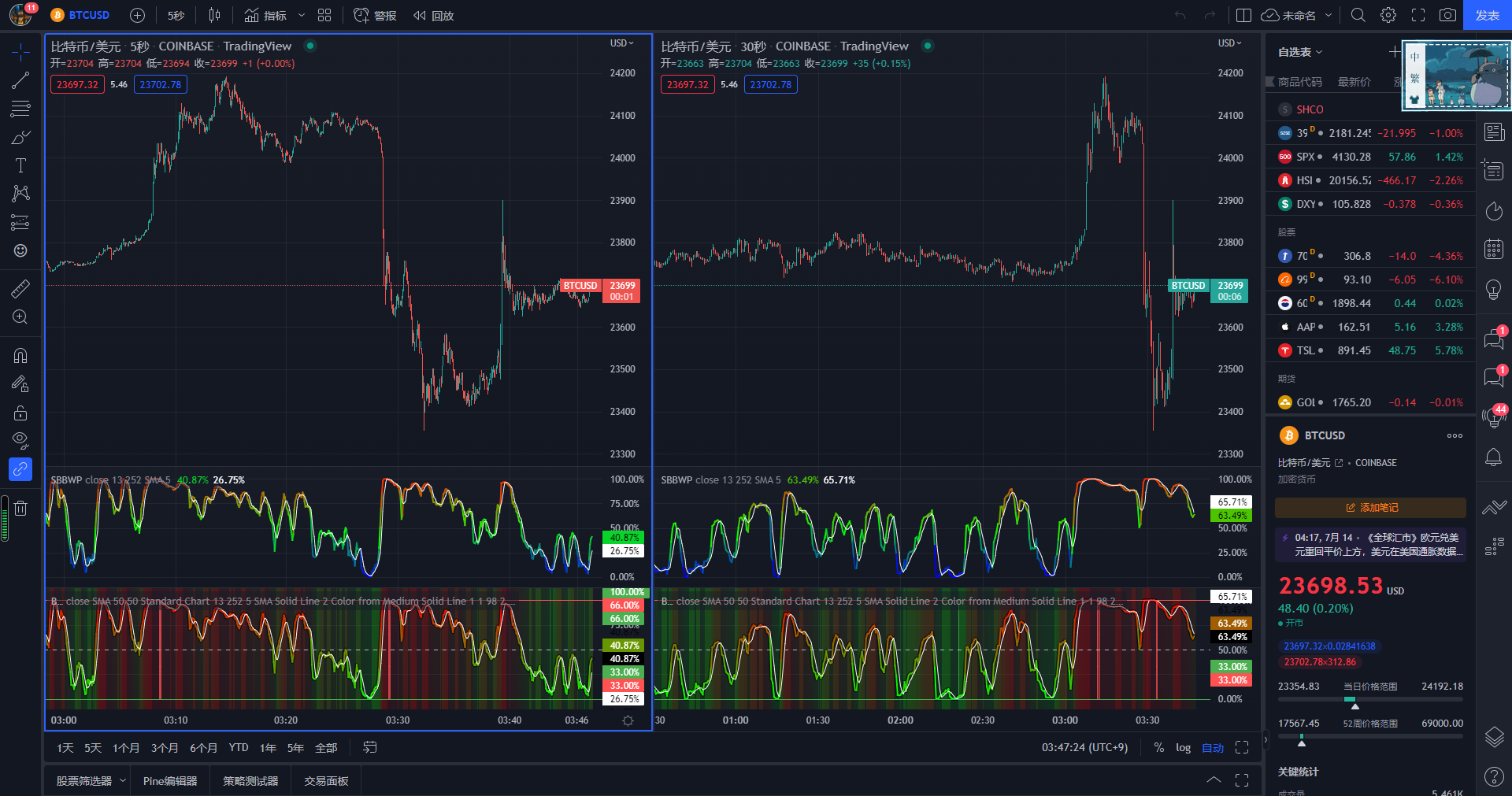Open the layout selection icon
This screenshot has height=796, width=1512.
(1244, 15)
